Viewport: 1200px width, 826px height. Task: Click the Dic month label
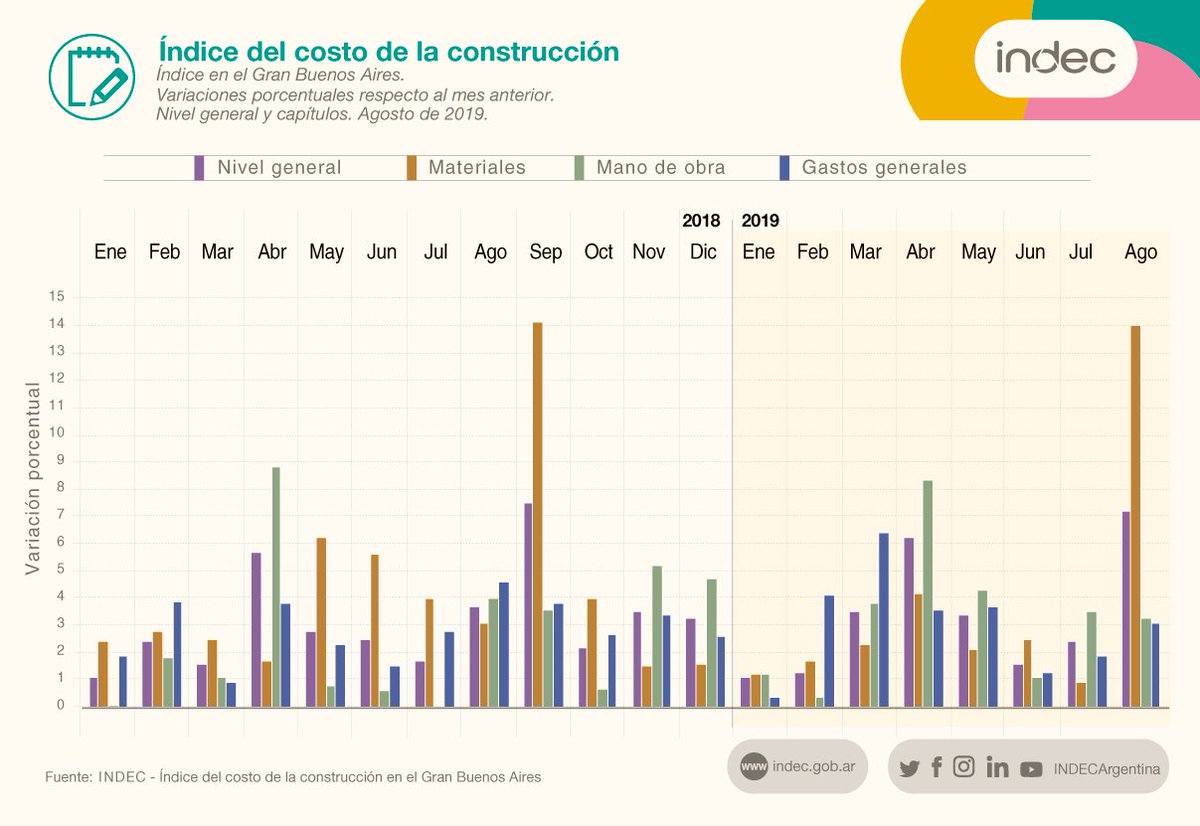(x=703, y=252)
